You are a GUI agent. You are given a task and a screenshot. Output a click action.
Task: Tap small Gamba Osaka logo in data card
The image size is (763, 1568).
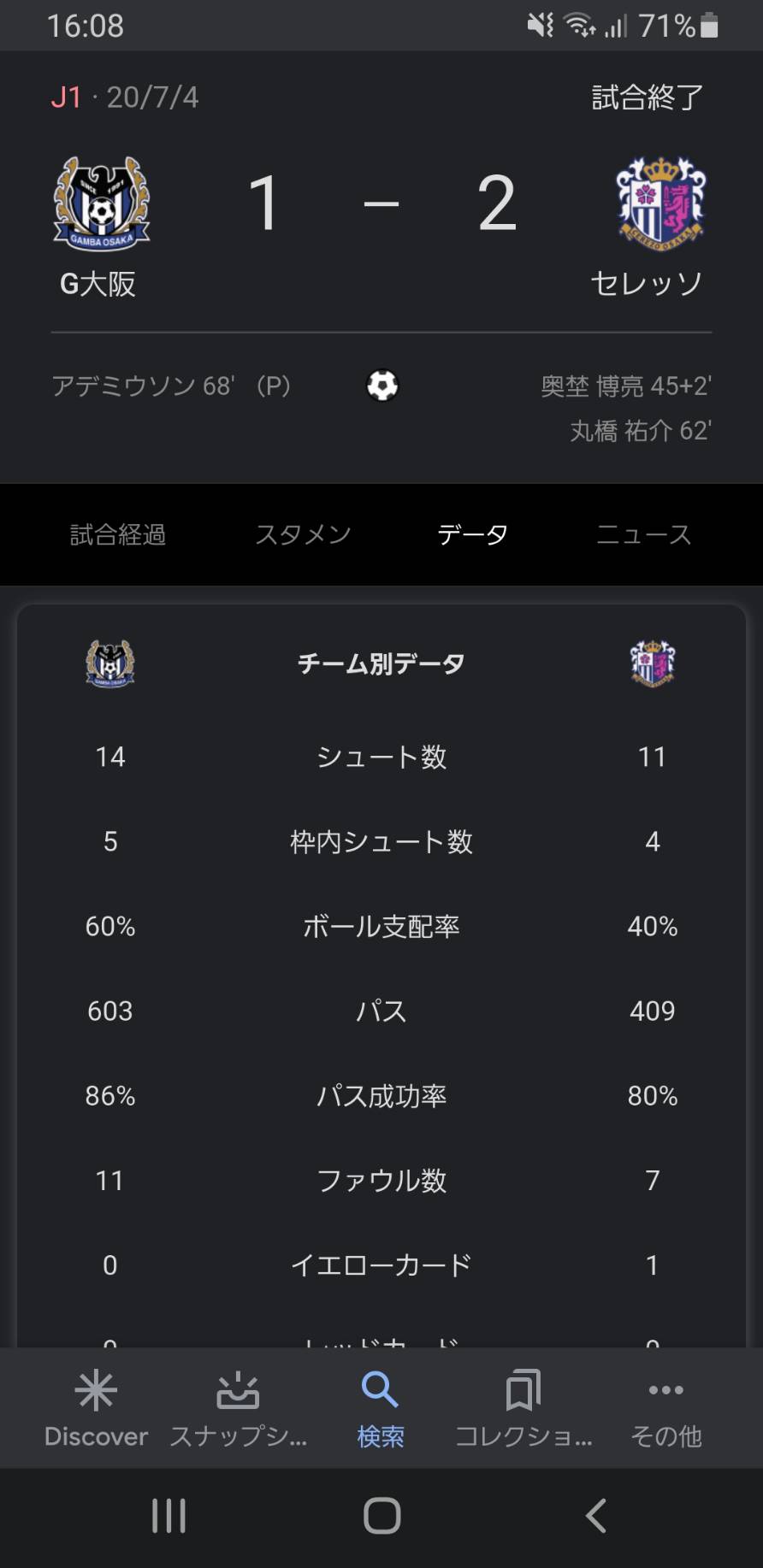(x=110, y=663)
